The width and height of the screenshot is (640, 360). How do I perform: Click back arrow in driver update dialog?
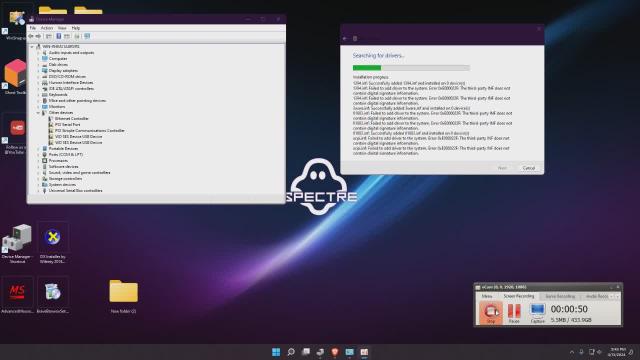click(x=345, y=38)
